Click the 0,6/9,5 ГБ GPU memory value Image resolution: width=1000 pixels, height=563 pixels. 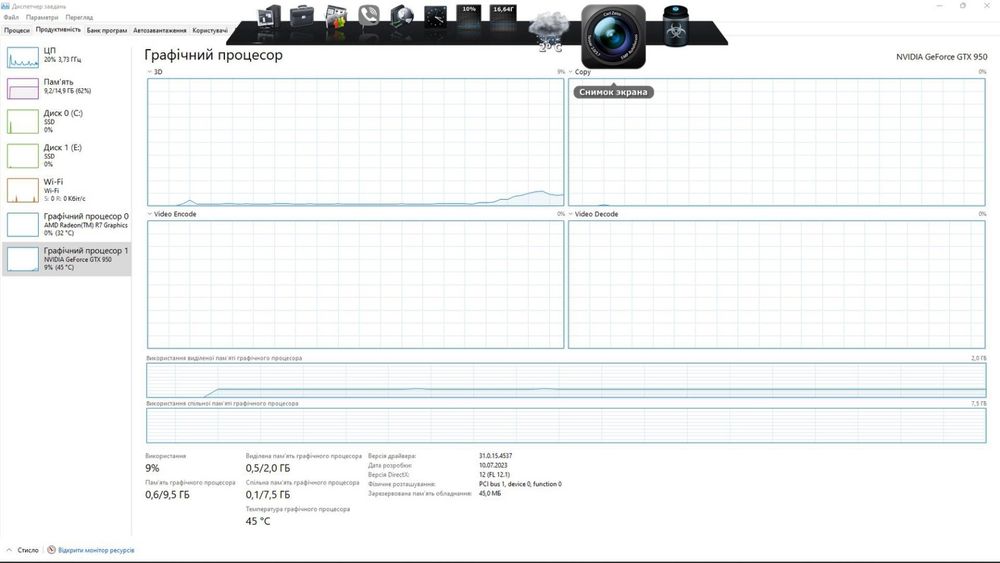point(167,495)
